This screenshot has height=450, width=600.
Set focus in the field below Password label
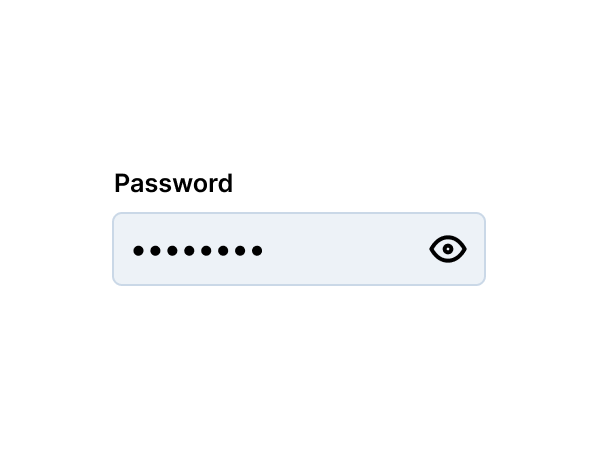tap(299, 249)
